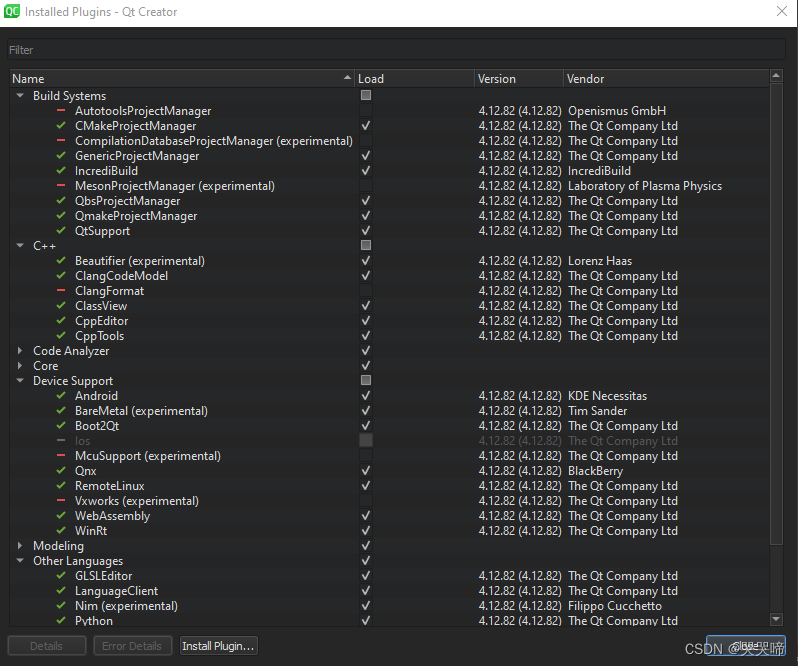801x666 pixels.
Task: Click the Qt Creator logo icon in title bar
Action: click(x=12, y=11)
